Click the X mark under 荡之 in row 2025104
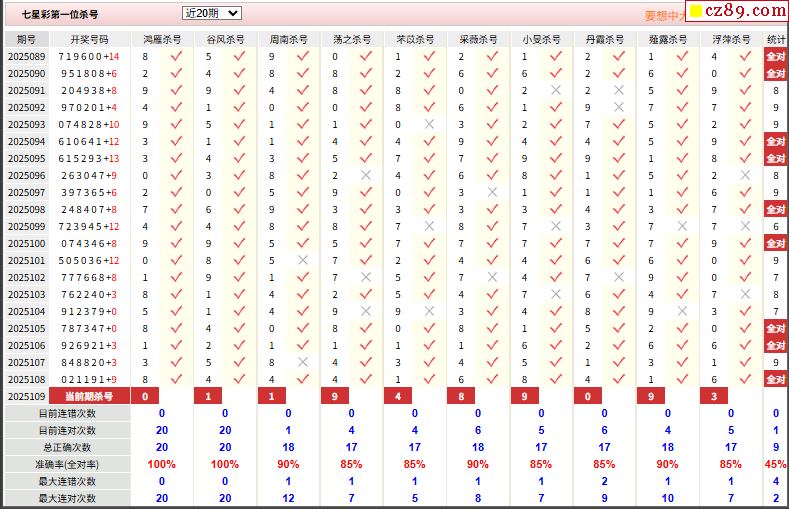This screenshot has width=789, height=509. (366, 311)
